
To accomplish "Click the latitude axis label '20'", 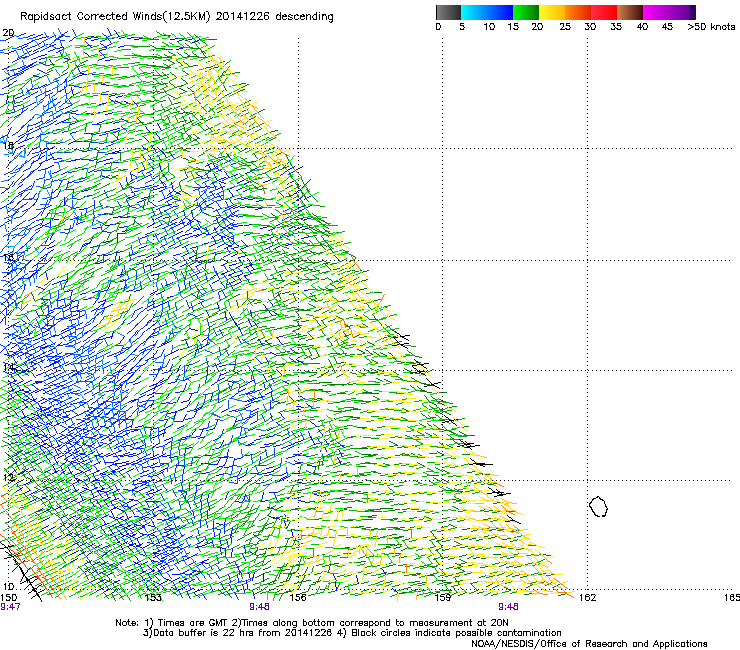I will pos(8,33).
